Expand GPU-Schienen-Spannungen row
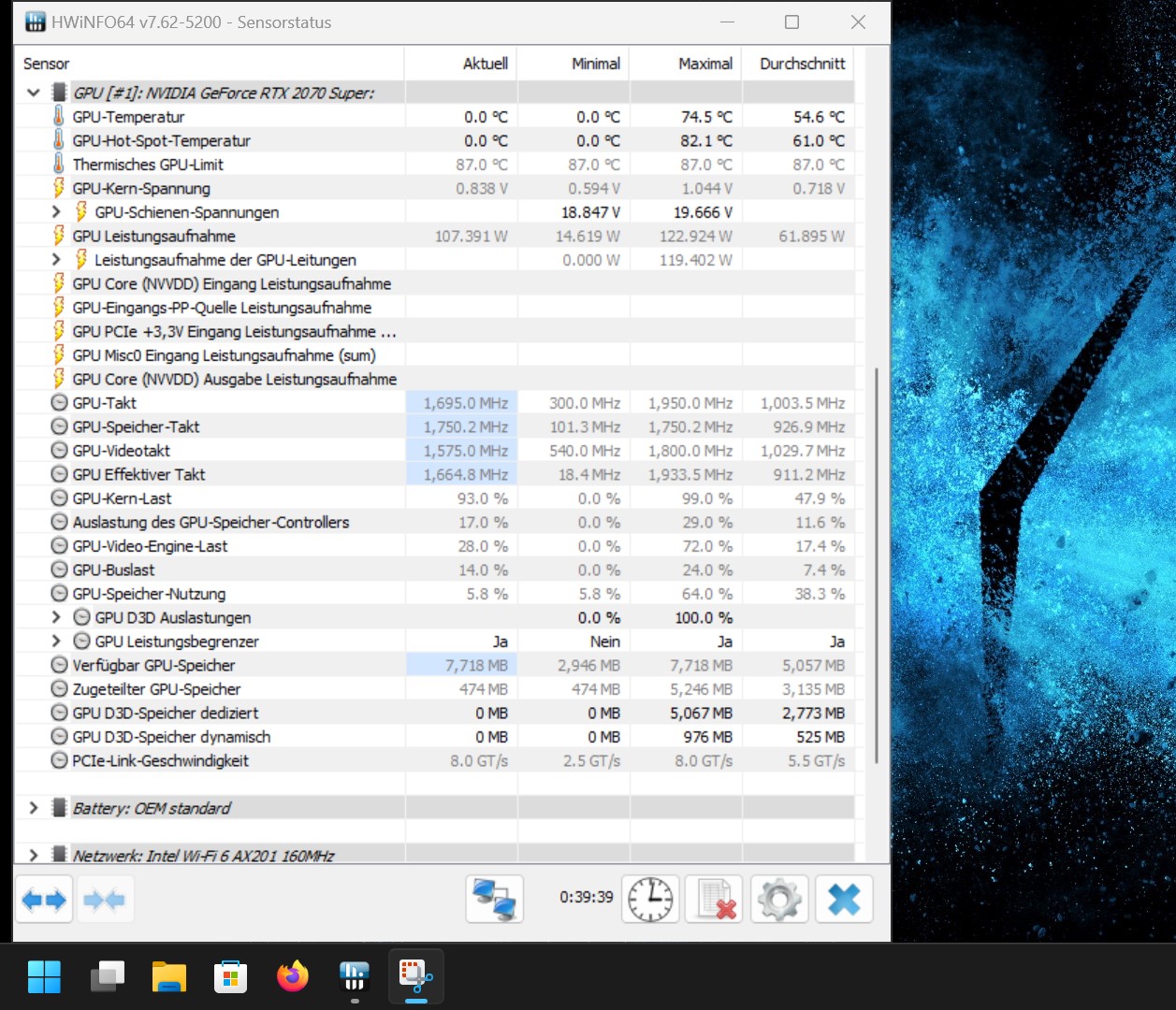This screenshot has width=1176, height=1010. click(x=56, y=211)
